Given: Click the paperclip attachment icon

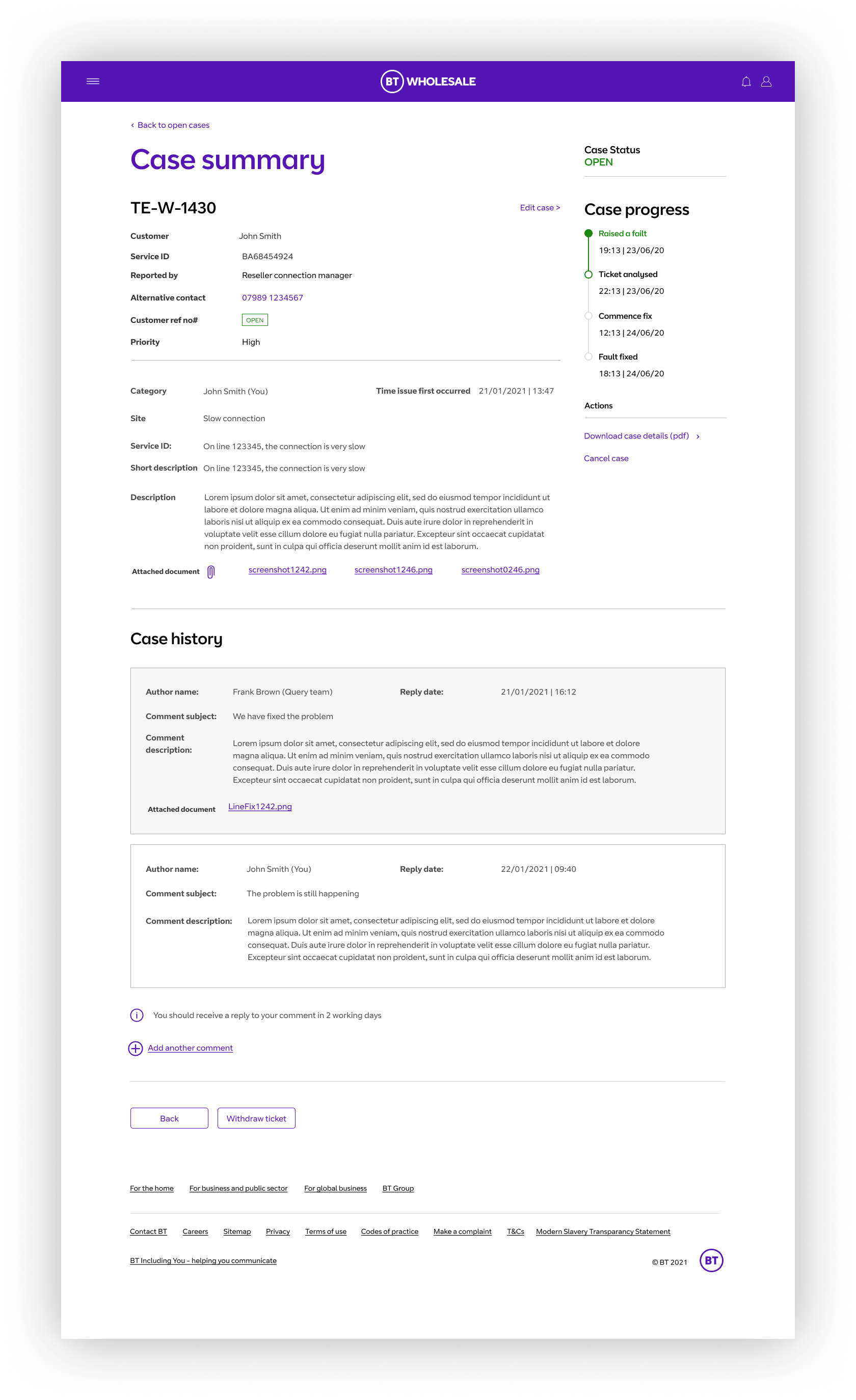Looking at the screenshot, I should pos(211,571).
